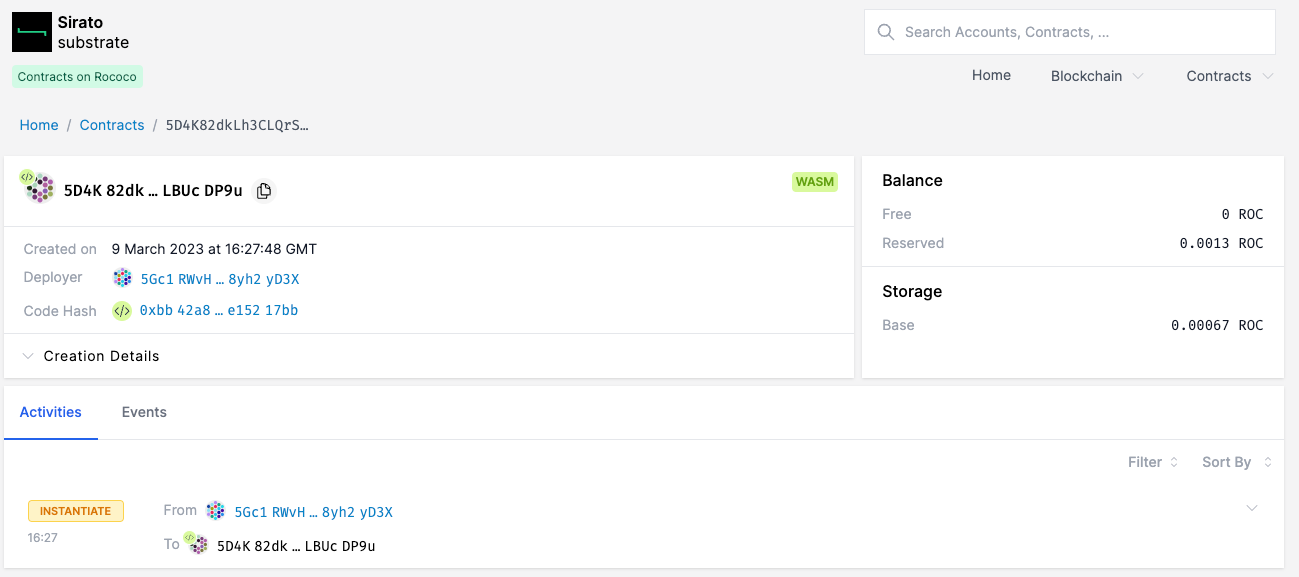Screen dimensions: 1299x577
Task: Click the Sirato substrate logo icon
Action: [32, 32]
